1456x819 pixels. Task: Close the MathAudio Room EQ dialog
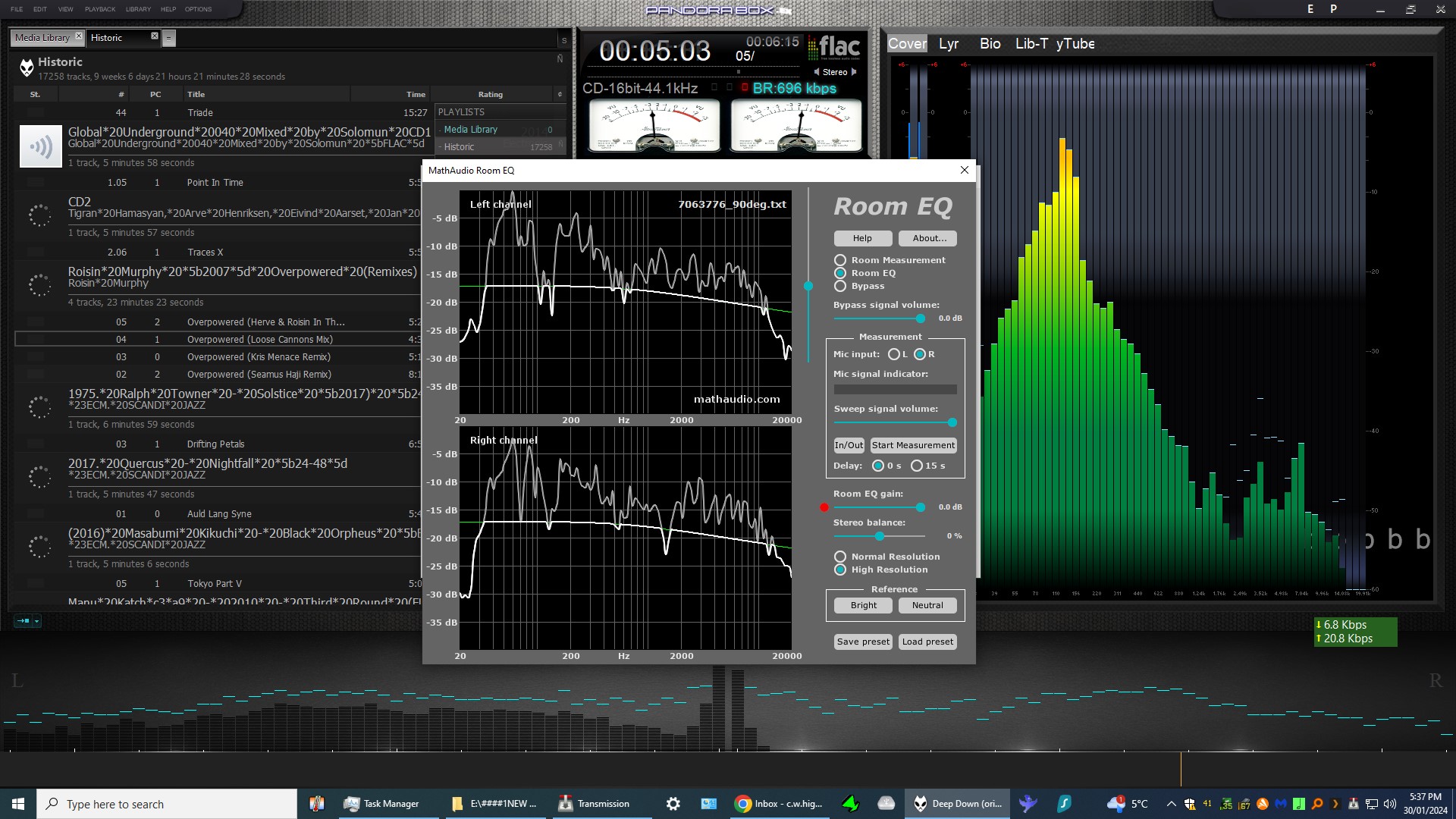pyautogui.click(x=964, y=170)
